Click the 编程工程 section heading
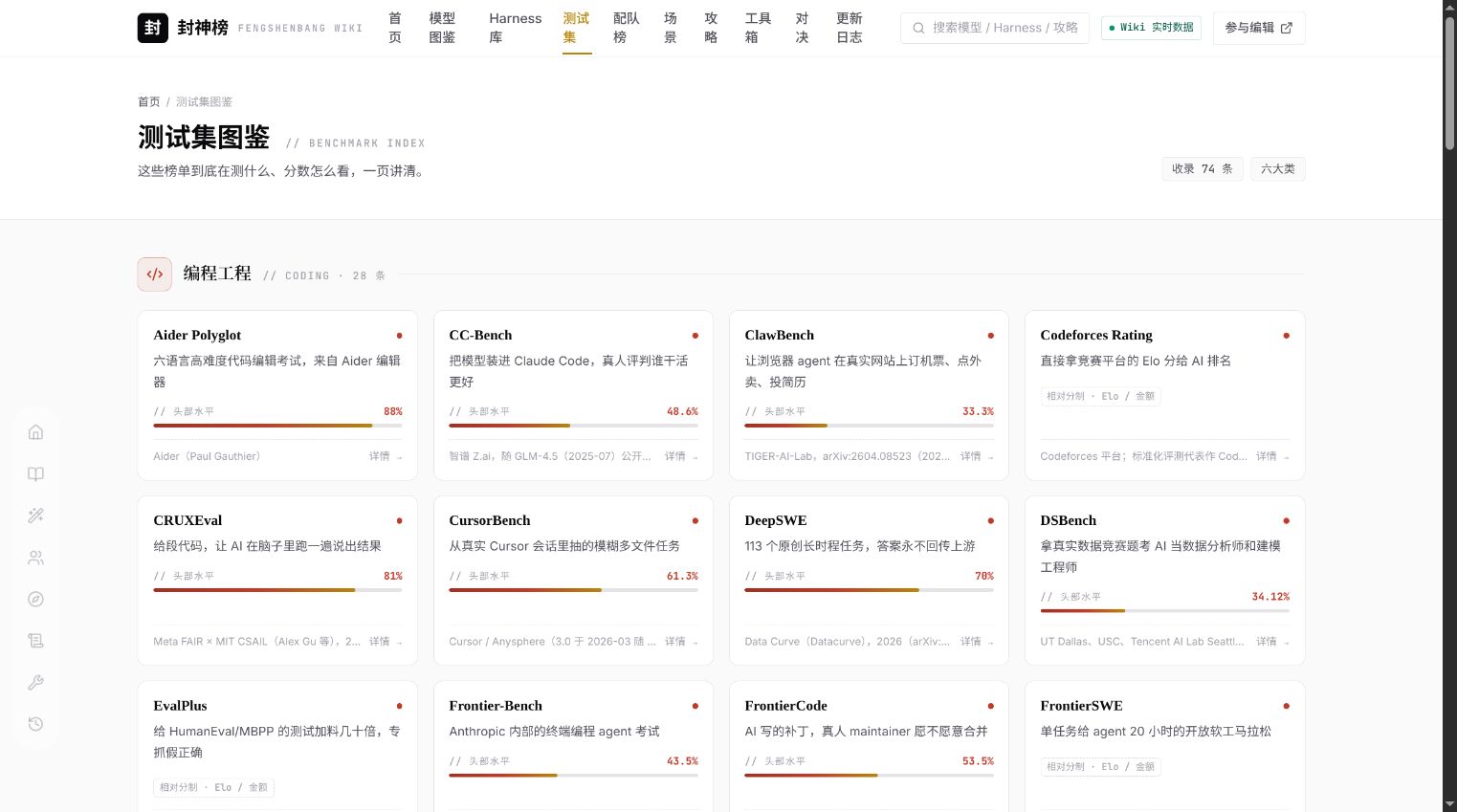 click(x=217, y=274)
